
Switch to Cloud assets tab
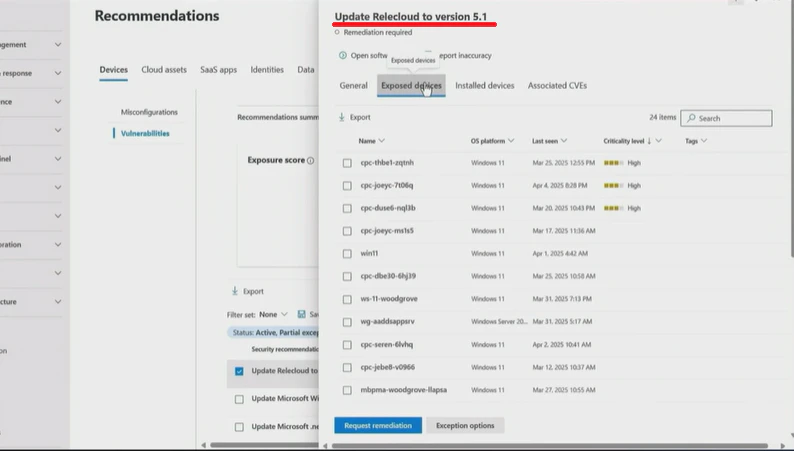164,70
